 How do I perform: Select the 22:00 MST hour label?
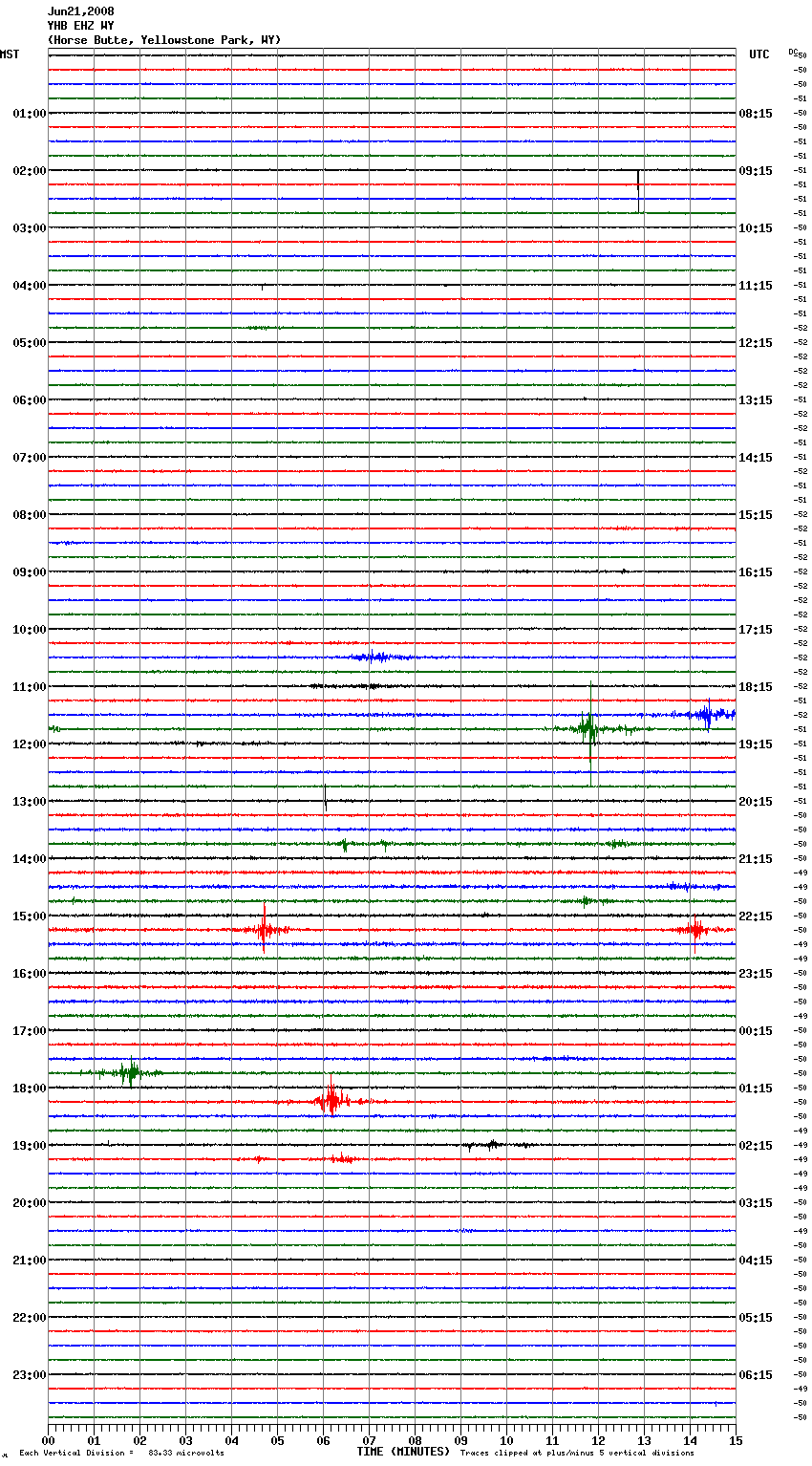click(29, 1318)
